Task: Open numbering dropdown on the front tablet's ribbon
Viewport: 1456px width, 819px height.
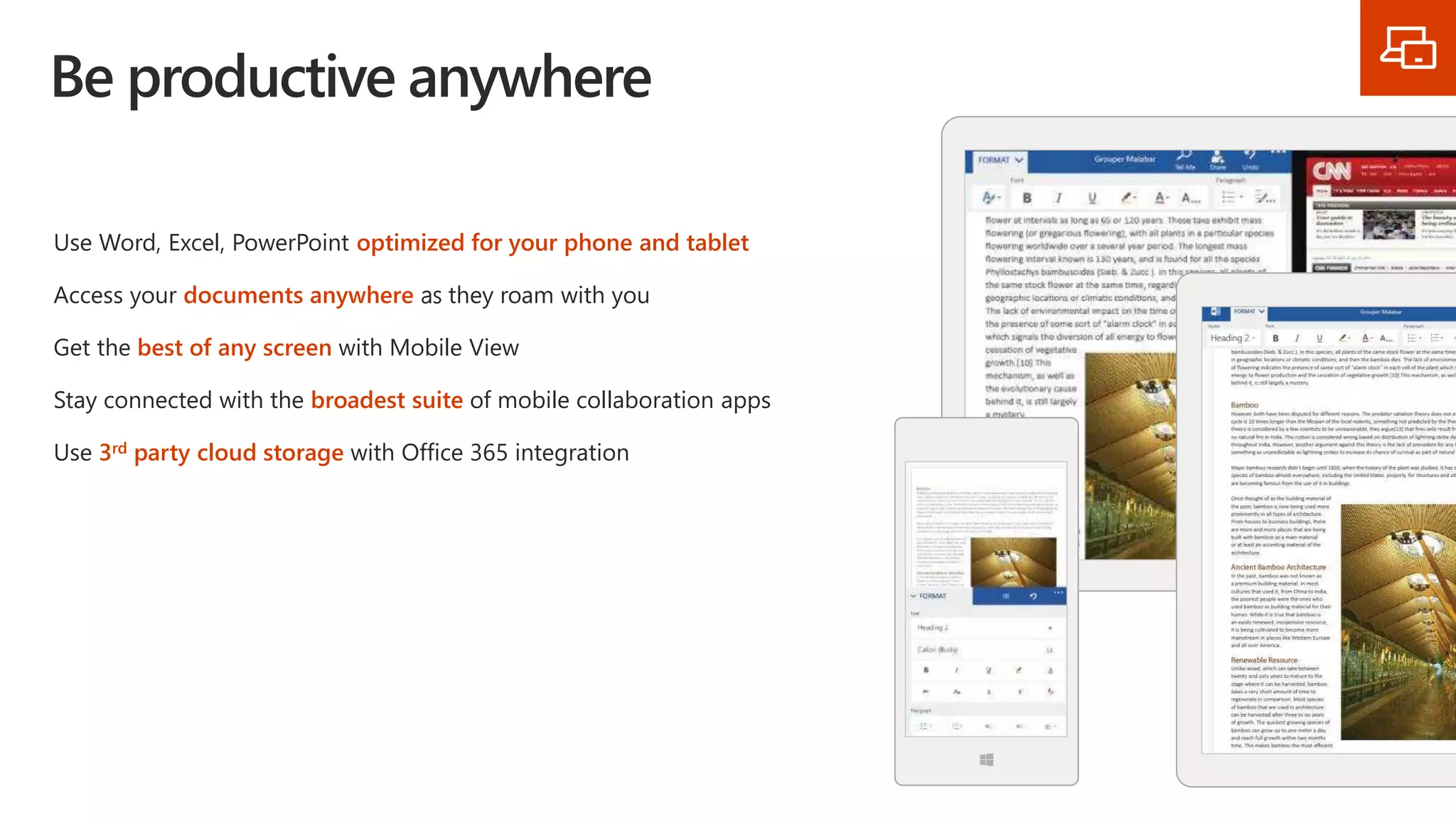Action: [1438, 338]
